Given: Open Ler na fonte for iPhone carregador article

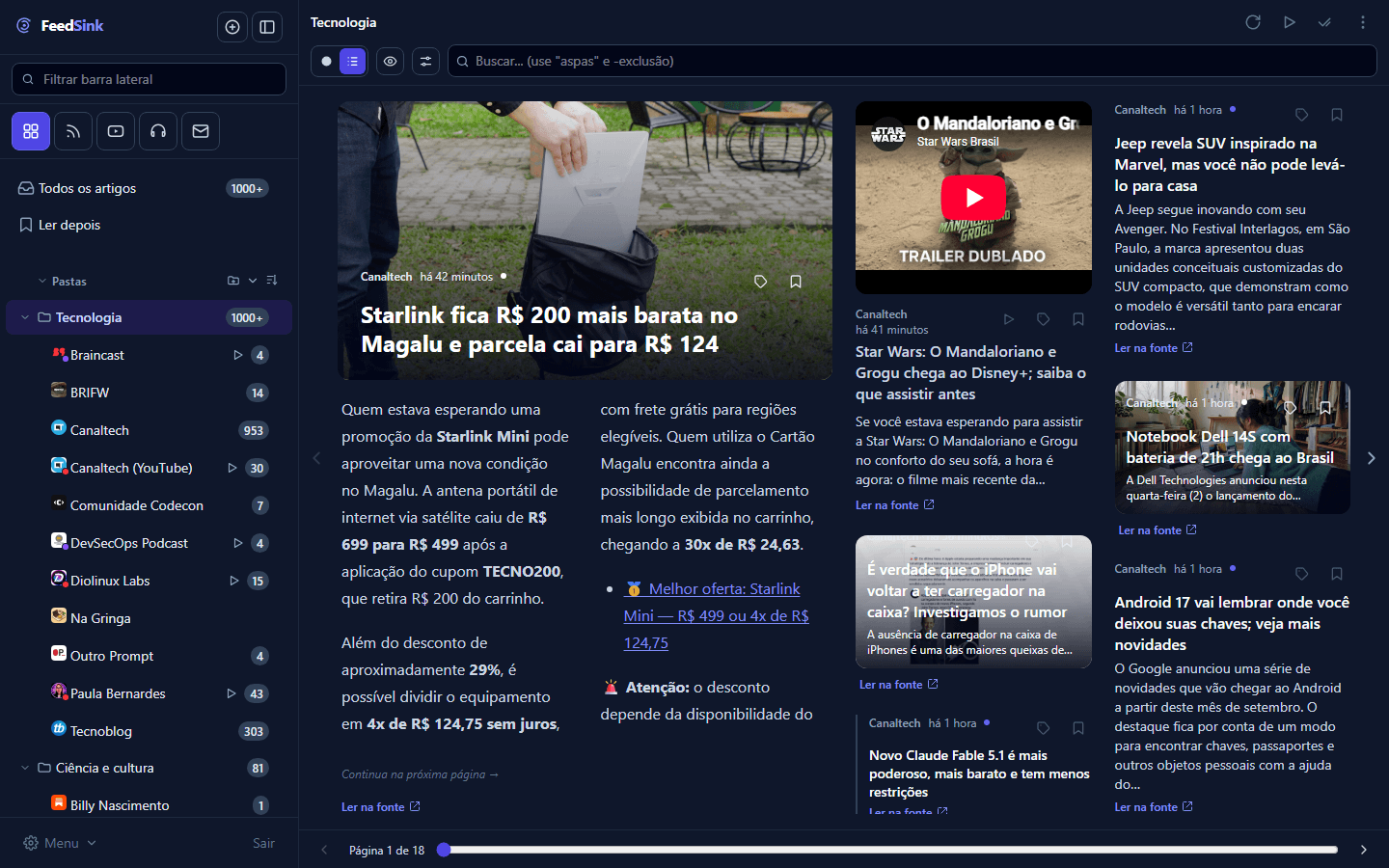Looking at the screenshot, I should coord(899,685).
